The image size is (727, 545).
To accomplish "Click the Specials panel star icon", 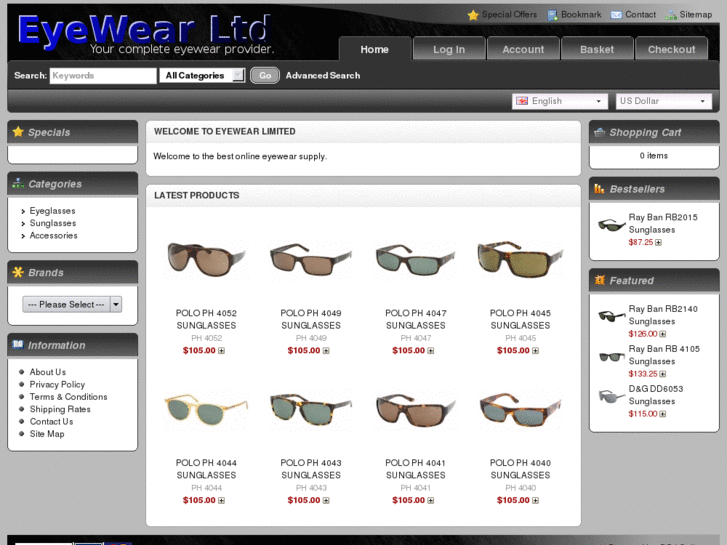I will coord(18,132).
